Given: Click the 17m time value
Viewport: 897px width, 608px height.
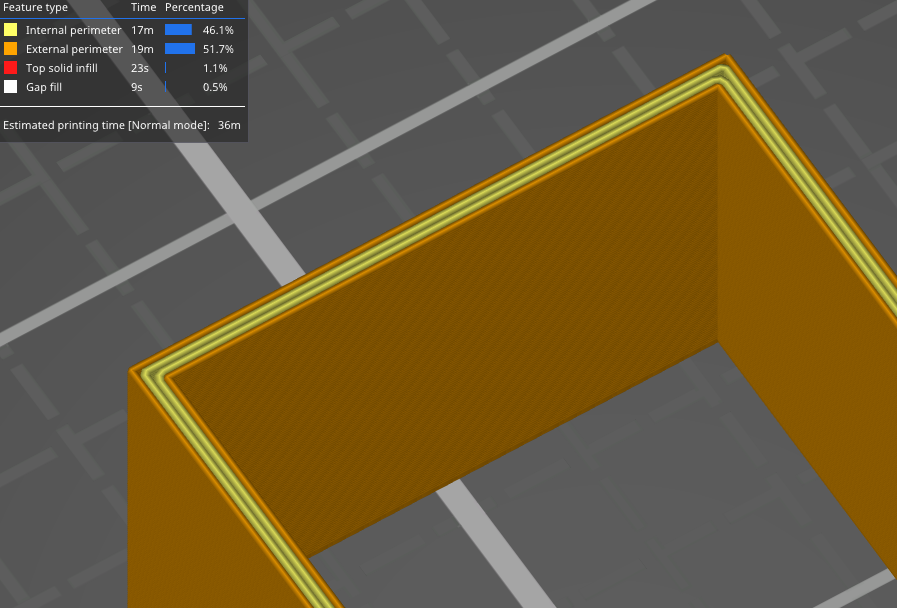Looking at the screenshot, I should coord(142,30).
